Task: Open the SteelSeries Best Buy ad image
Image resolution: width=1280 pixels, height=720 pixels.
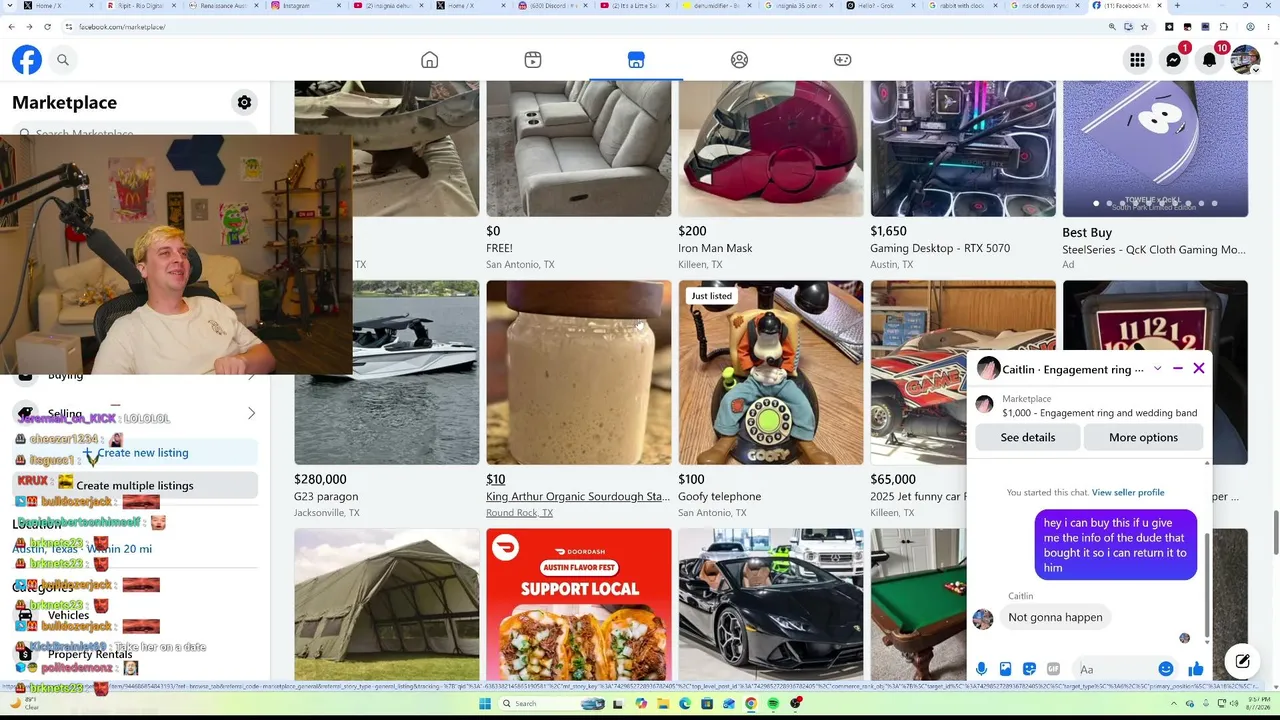Action: pyautogui.click(x=1155, y=149)
